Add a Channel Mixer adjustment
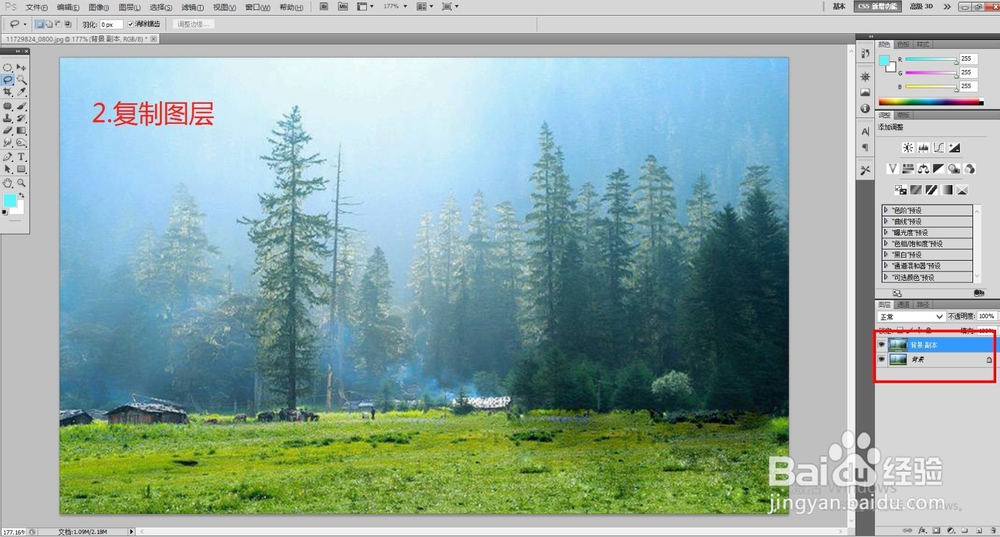The width and height of the screenshot is (1000, 537). pyautogui.click(x=969, y=168)
